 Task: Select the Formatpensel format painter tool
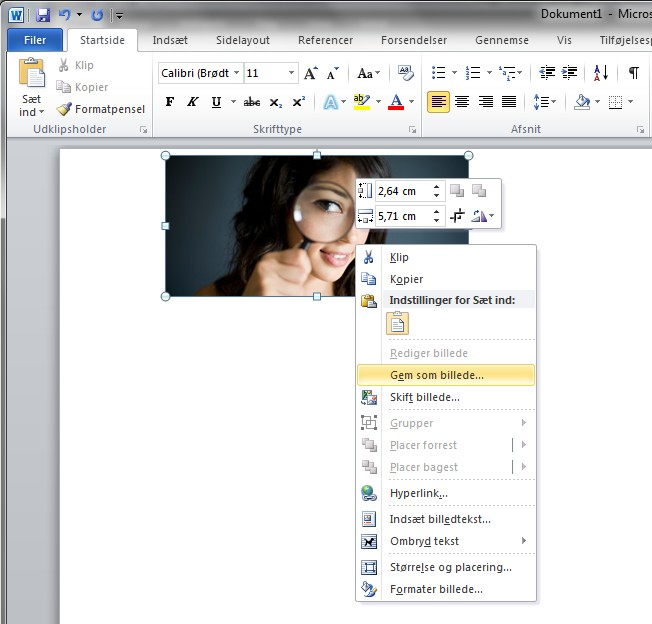pos(101,109)
